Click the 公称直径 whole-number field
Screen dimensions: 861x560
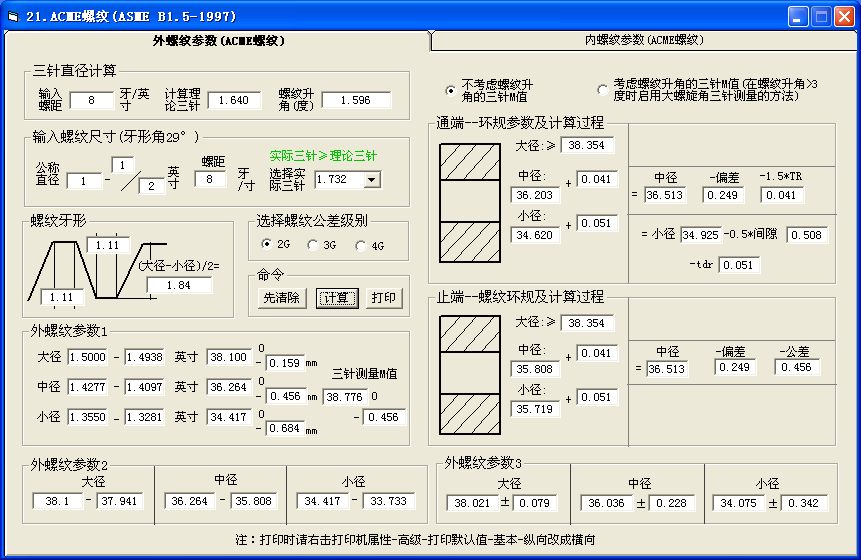tap(83, 181)
